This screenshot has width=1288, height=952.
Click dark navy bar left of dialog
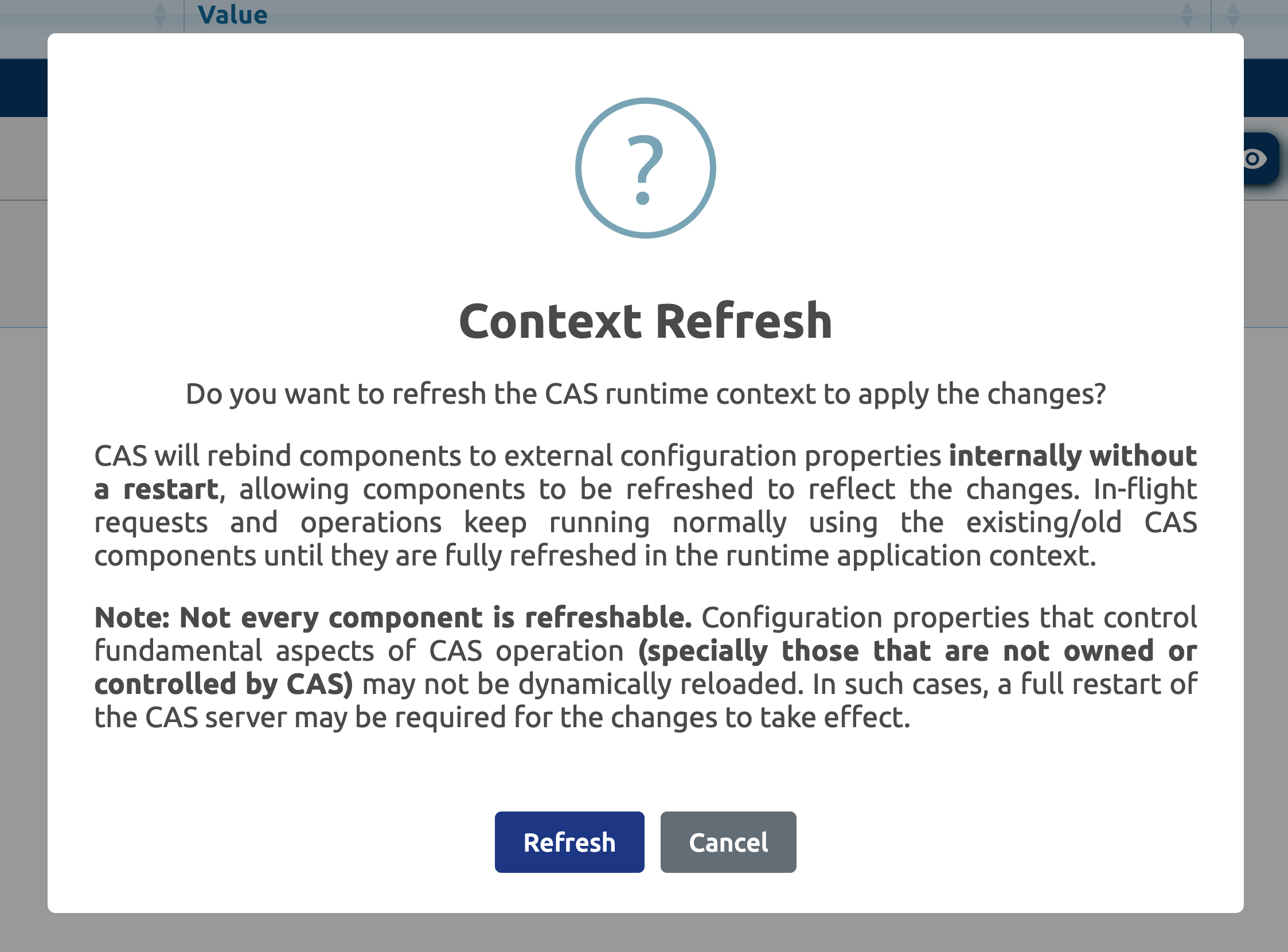[x=23, y=88]
